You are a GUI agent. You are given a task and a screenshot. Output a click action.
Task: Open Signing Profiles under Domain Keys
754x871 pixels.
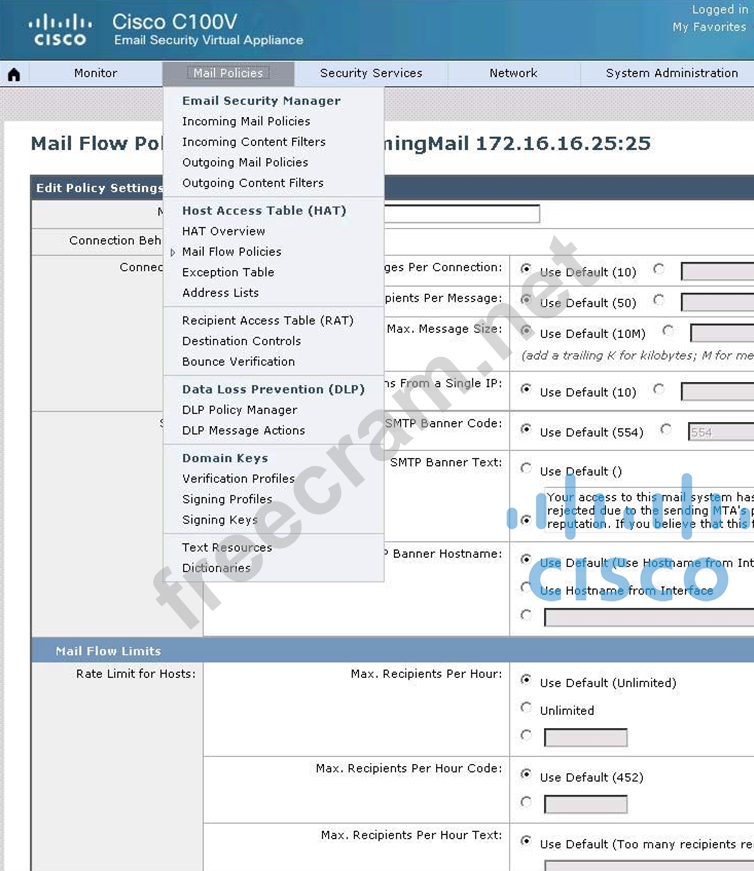pos(227,499)
